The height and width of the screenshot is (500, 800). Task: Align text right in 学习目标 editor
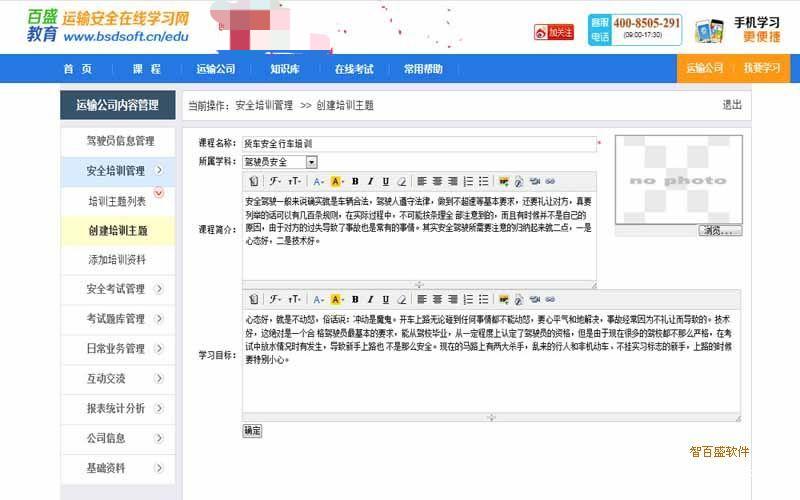click(x=453, y=299)
